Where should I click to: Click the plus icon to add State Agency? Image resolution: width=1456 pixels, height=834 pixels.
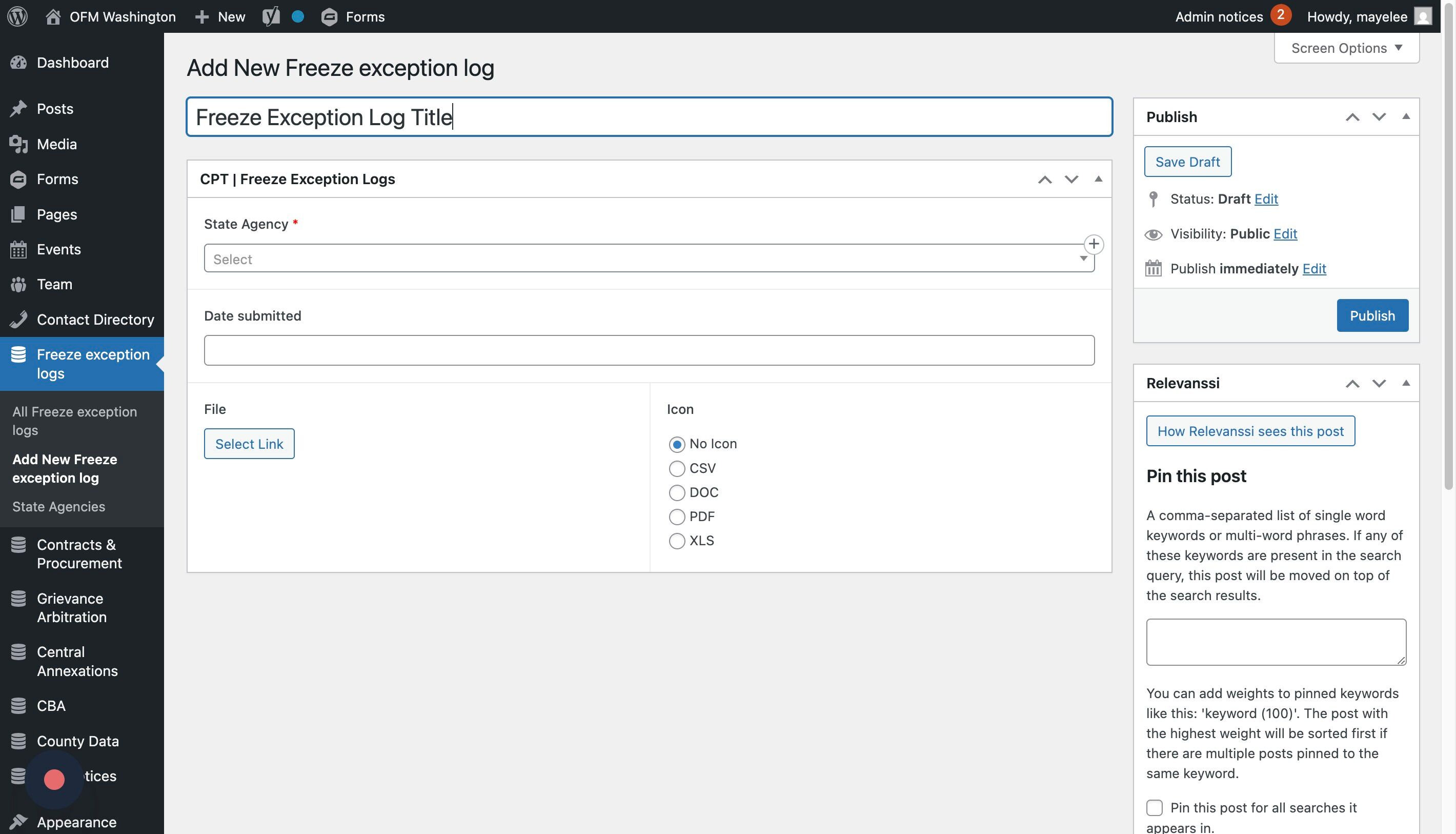point(1094,244)
